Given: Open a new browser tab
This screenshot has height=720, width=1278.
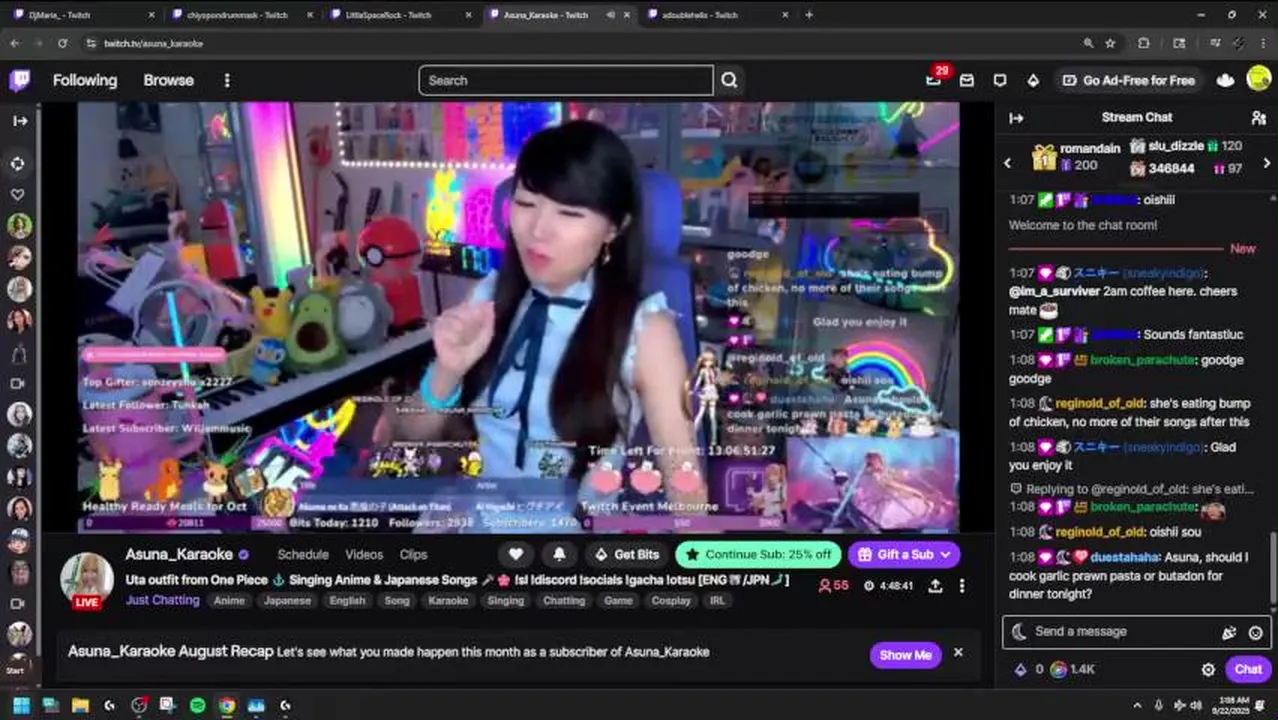Looking at the screenshot, I should click(809, 15).
